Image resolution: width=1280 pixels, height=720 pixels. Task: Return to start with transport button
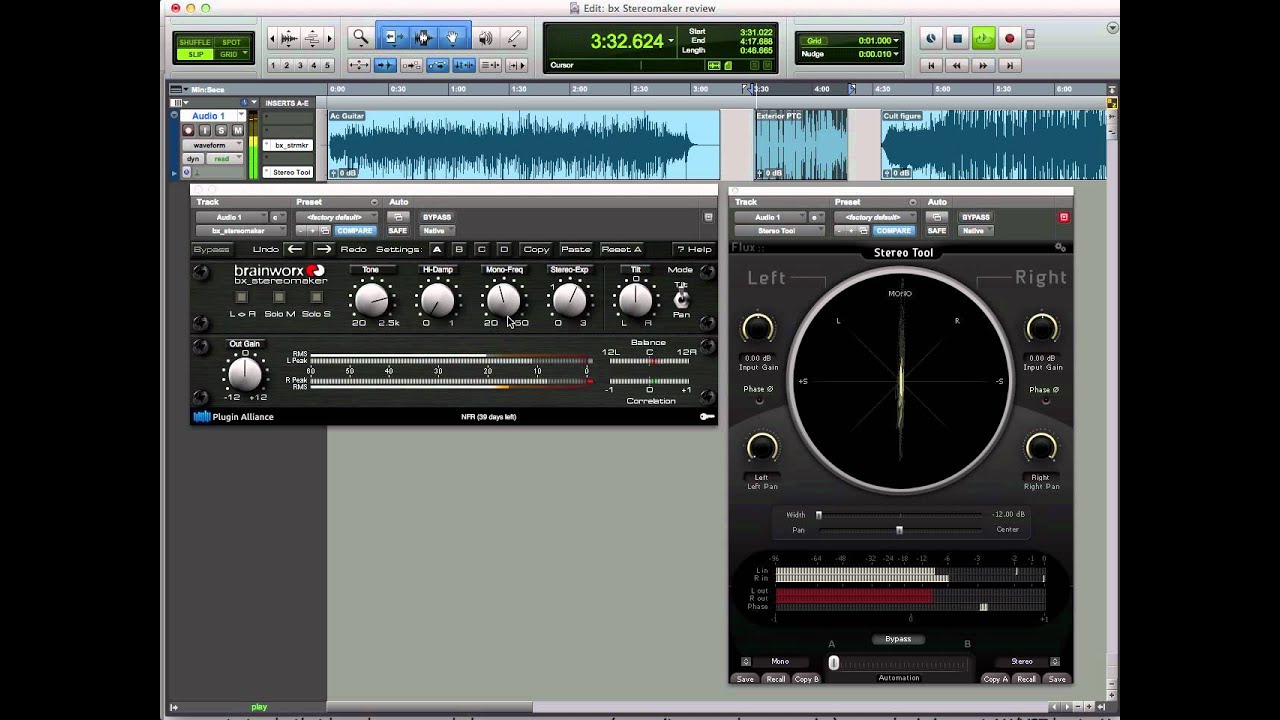(932, 65)
